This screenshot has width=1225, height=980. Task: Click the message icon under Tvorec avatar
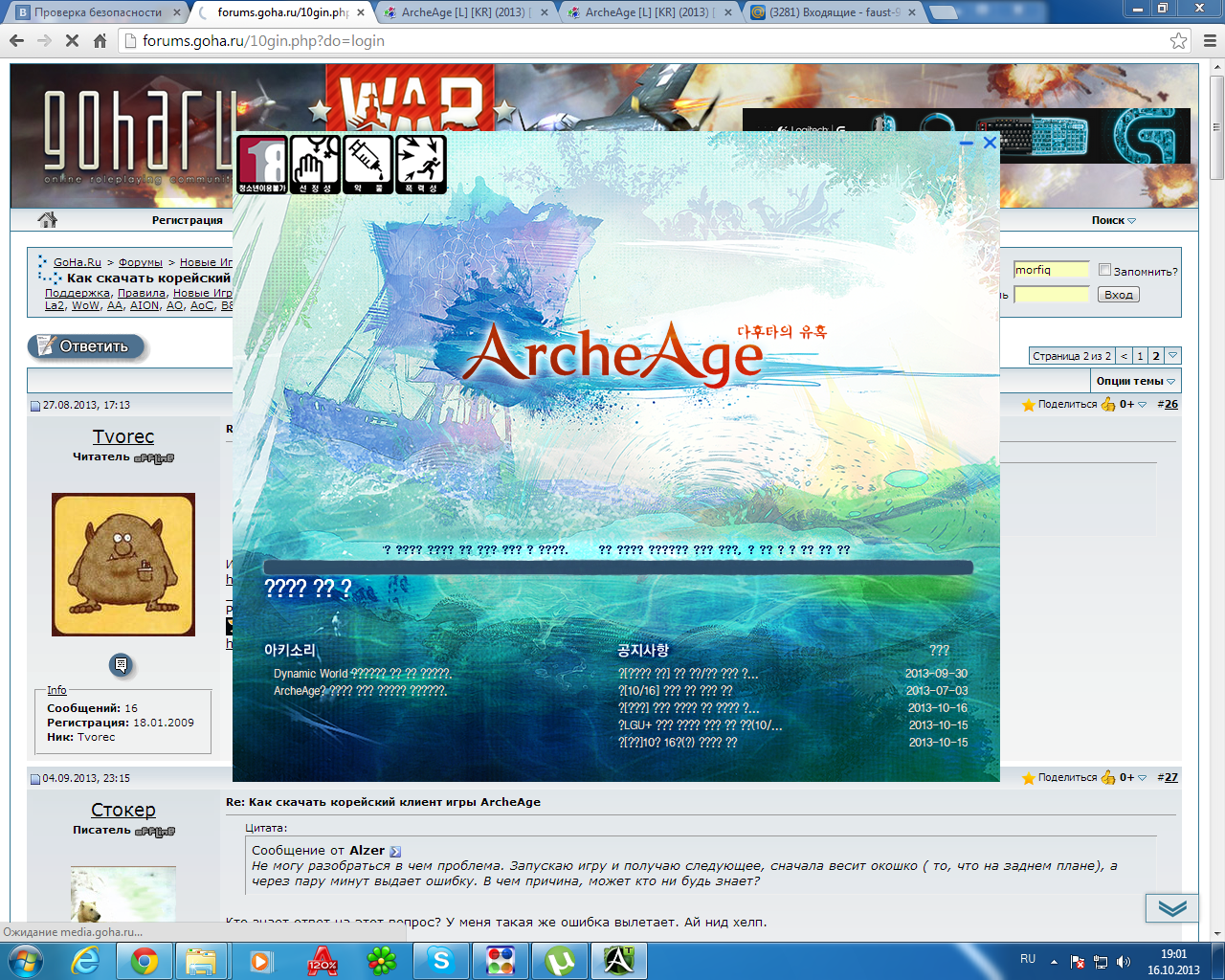pos(121,664)
